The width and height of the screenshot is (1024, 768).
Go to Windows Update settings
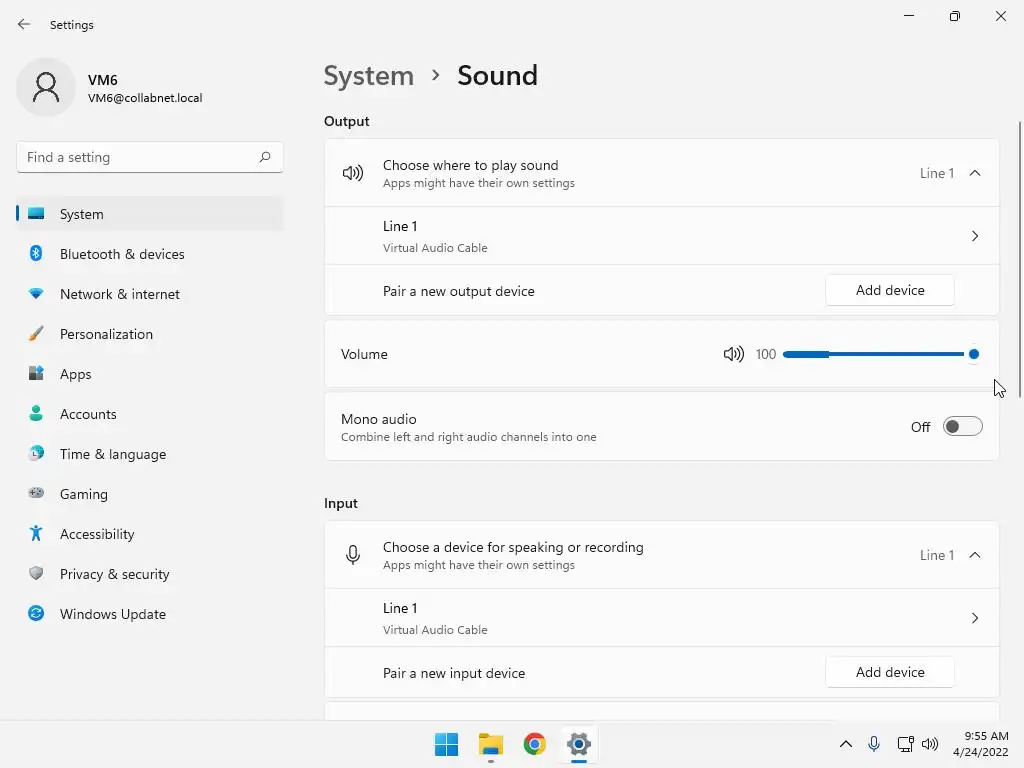(x=112, y=614)
